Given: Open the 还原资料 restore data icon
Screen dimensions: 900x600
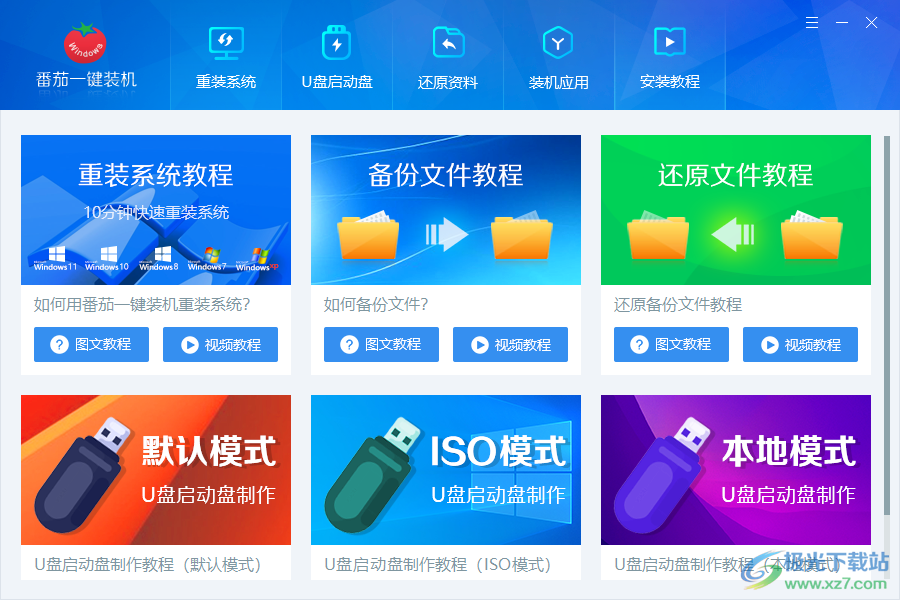Looking at the screenshot, I should point(448,43).
